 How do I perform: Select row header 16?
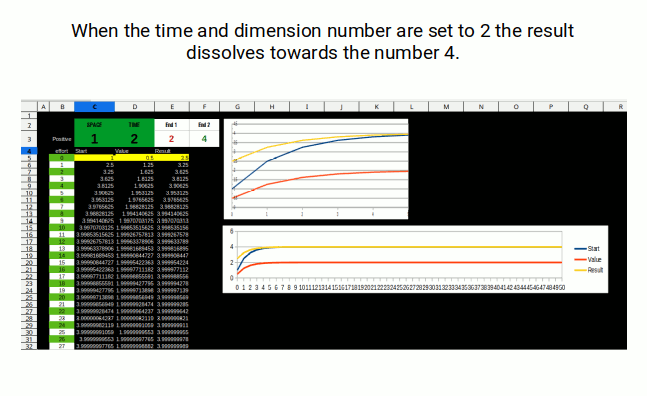pos(29,234)
